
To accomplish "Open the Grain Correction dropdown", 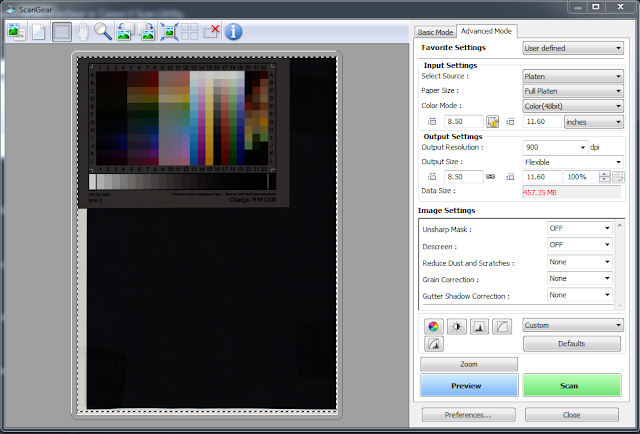I will [x=580, y=278].
